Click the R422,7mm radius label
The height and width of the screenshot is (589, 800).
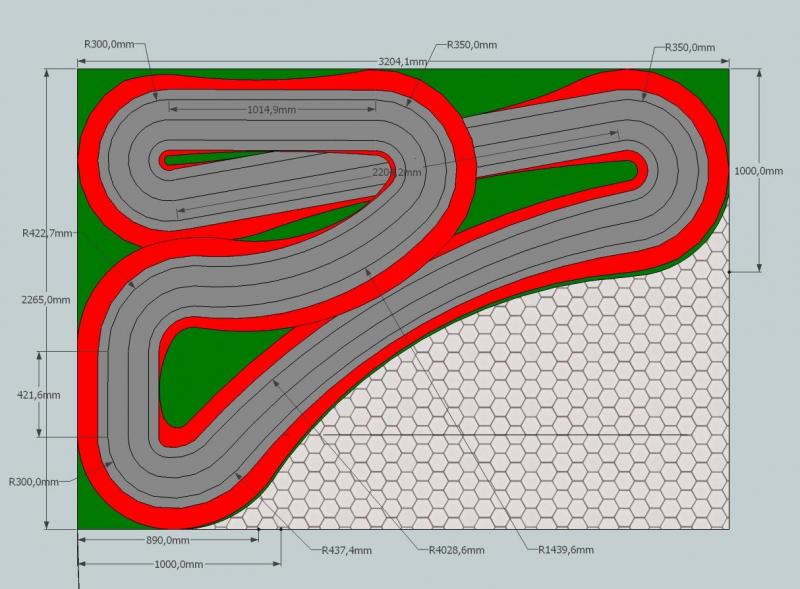pos(47,232)
